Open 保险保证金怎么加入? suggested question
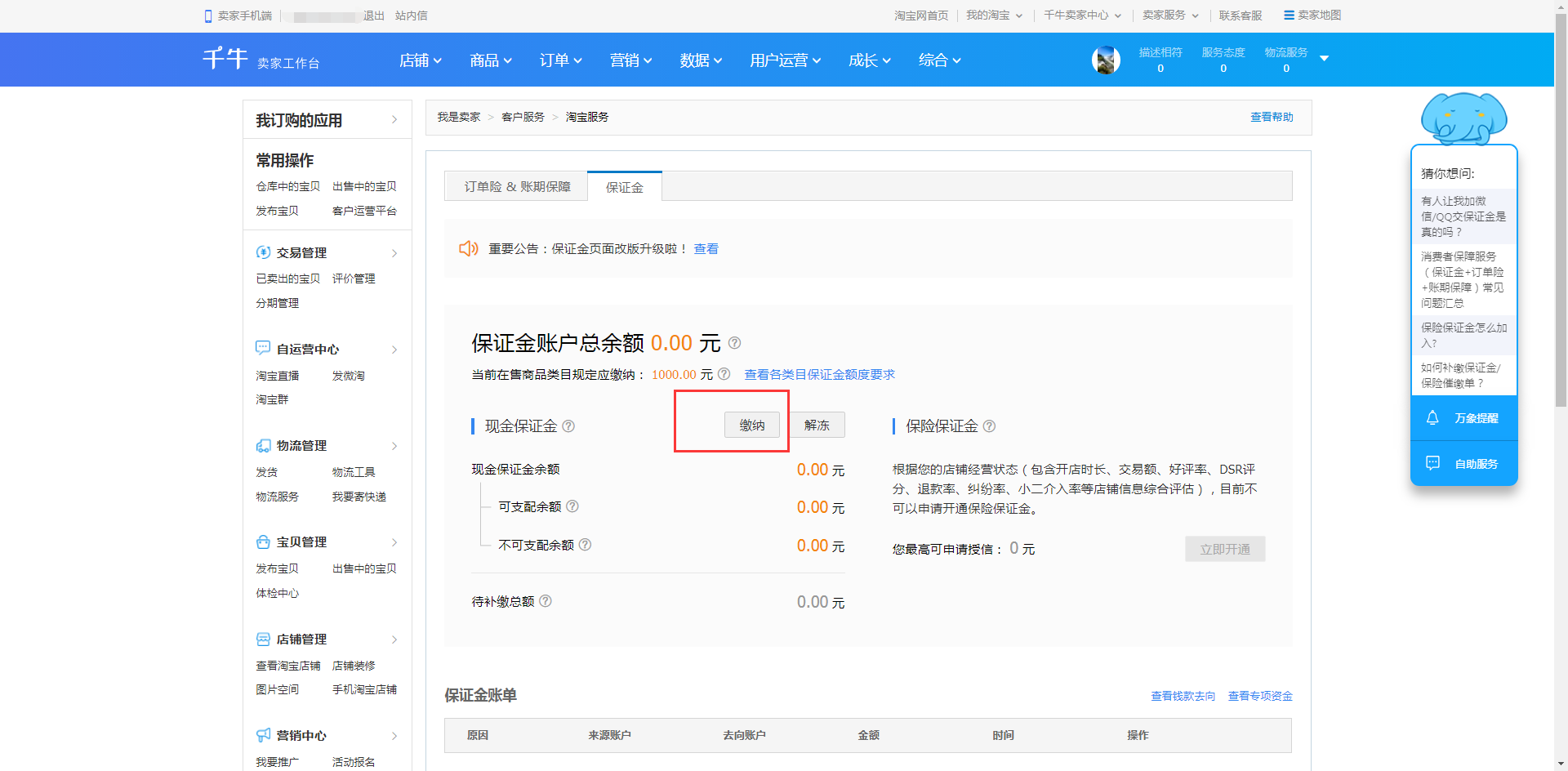Screen dimensions: 1568x771 [x=1463, y=335]
